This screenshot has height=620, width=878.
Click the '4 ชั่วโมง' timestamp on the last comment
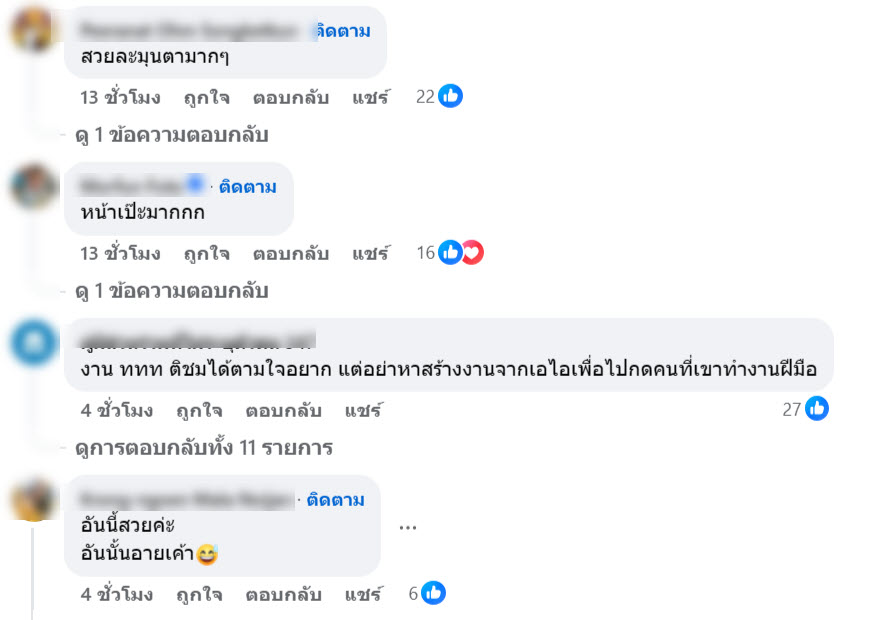pyautogui.click(x=117, y=595)
